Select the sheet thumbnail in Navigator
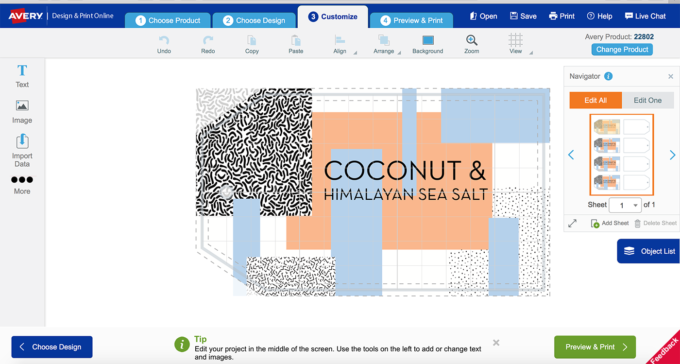The height and width of the screenshot is (364, 680). coord(621,154)
